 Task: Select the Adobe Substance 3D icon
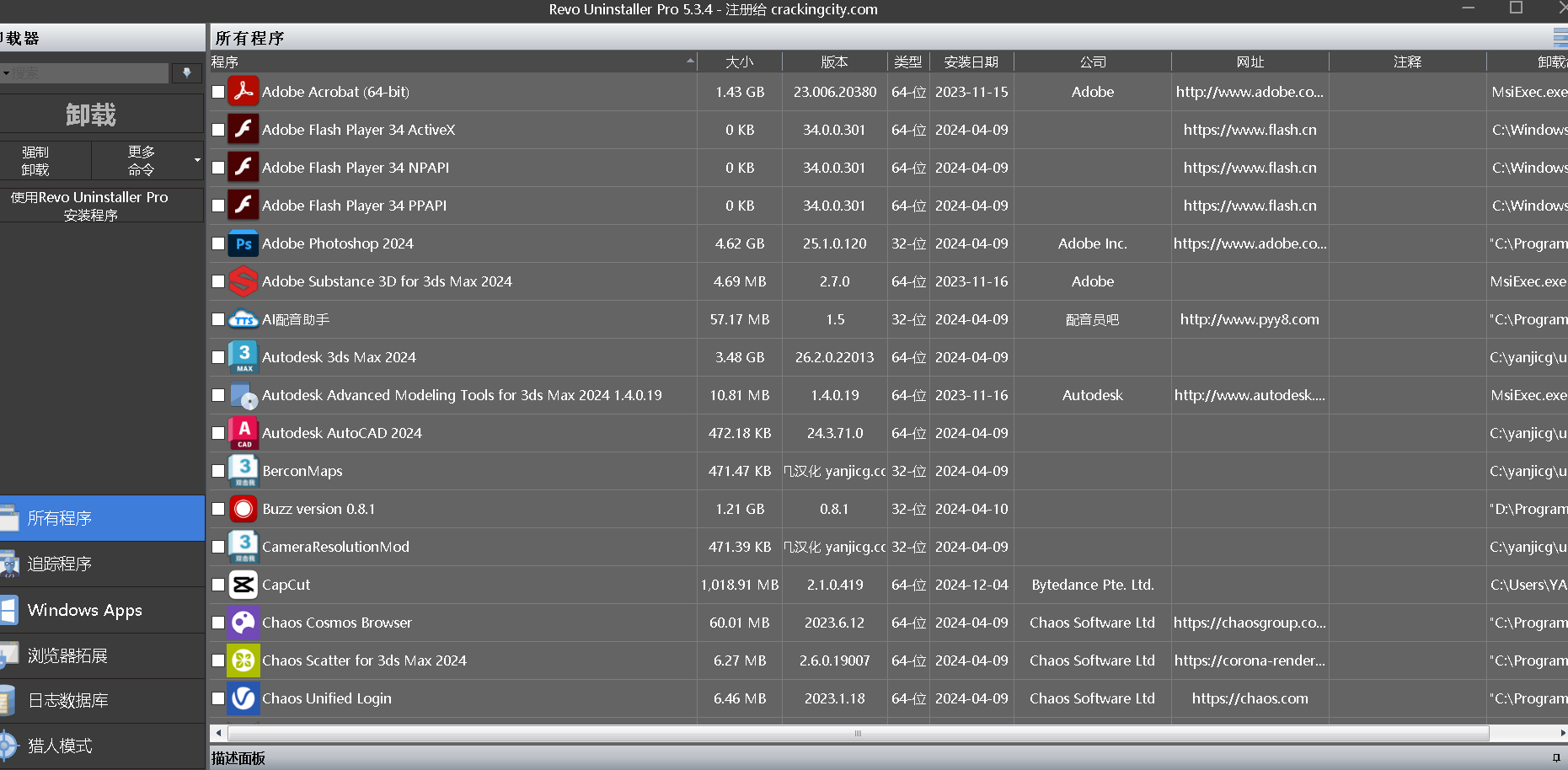pos(243,281)
